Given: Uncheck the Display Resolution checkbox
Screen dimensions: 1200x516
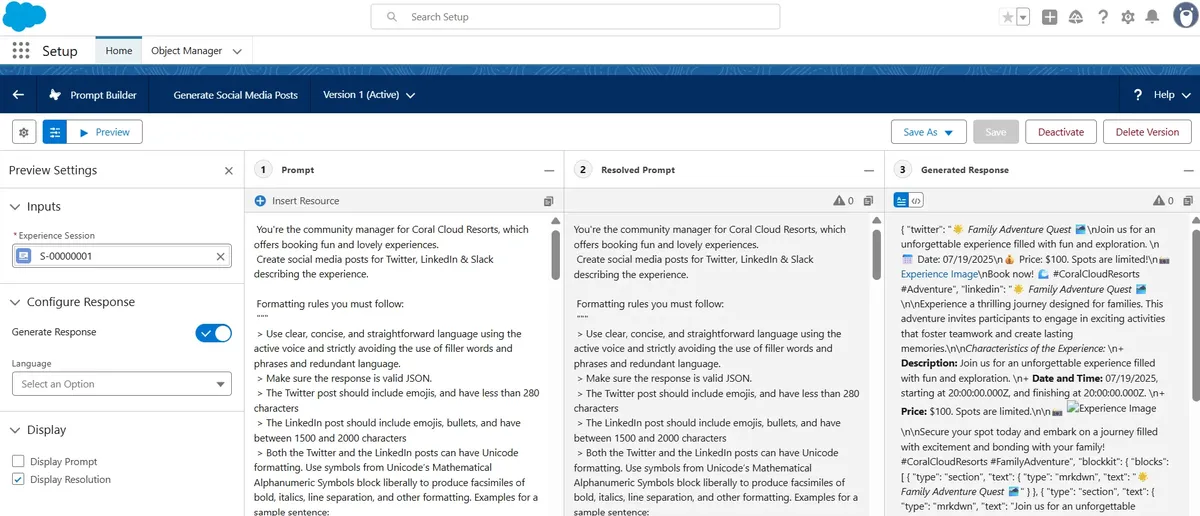Looking at the screenshot, I should (18, 480).
